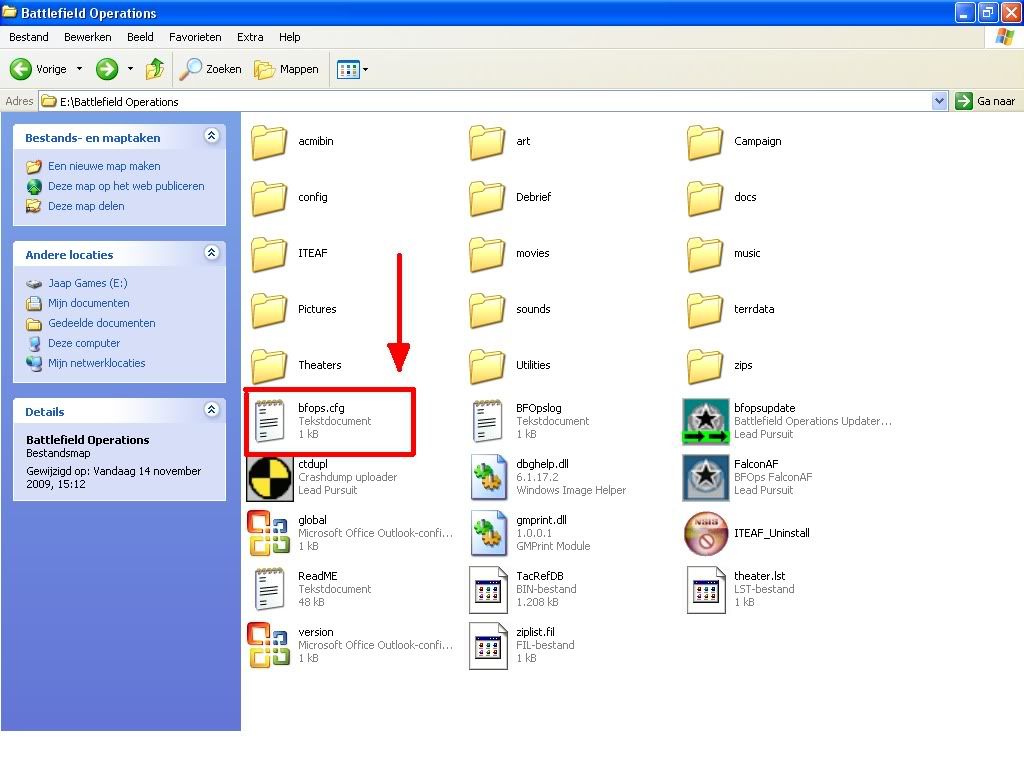Click the Vorige back arrow button
Viewport: 1024px width, 768px height.
pos(38,69)
